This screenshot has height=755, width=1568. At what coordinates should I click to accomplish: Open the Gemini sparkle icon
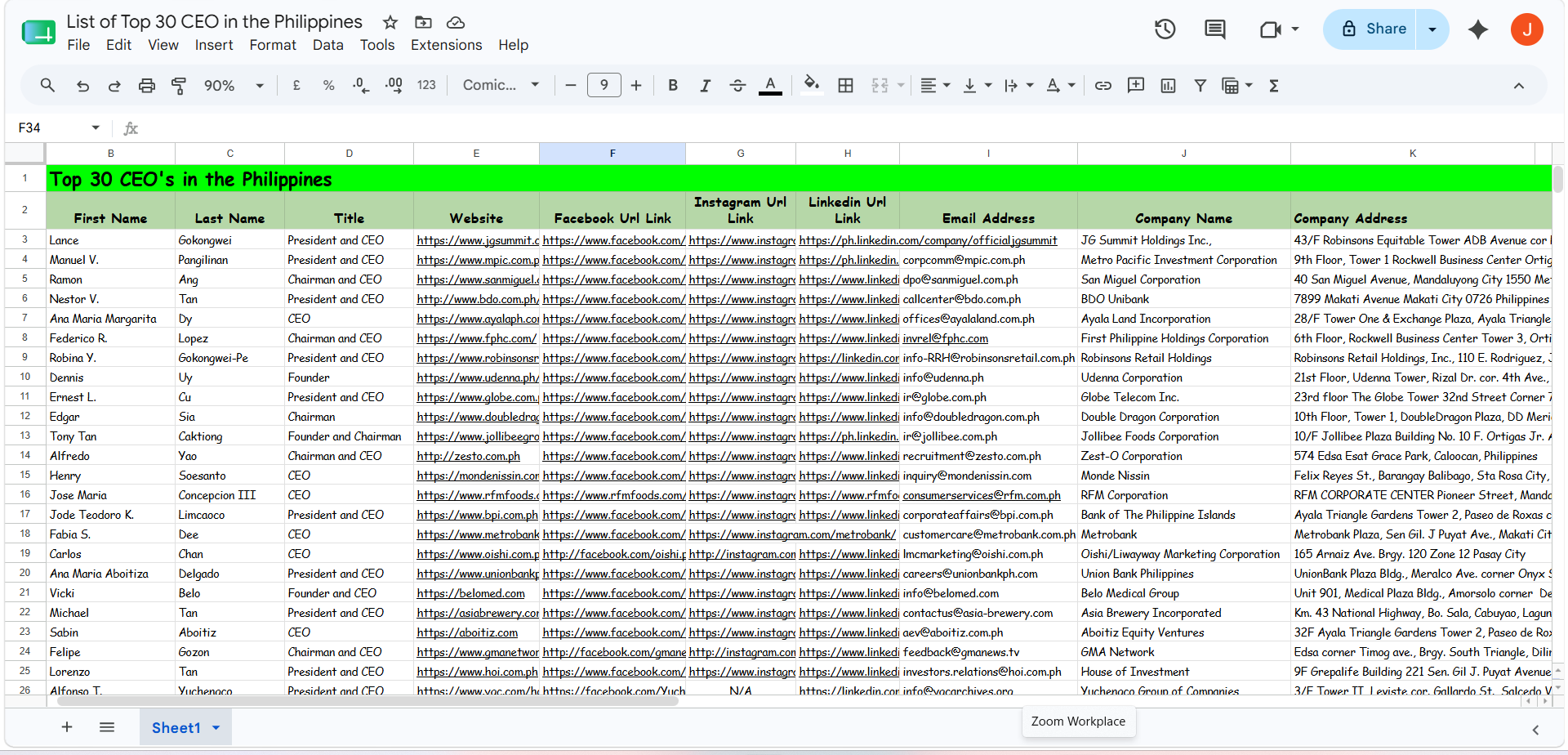coord(1478,29)
